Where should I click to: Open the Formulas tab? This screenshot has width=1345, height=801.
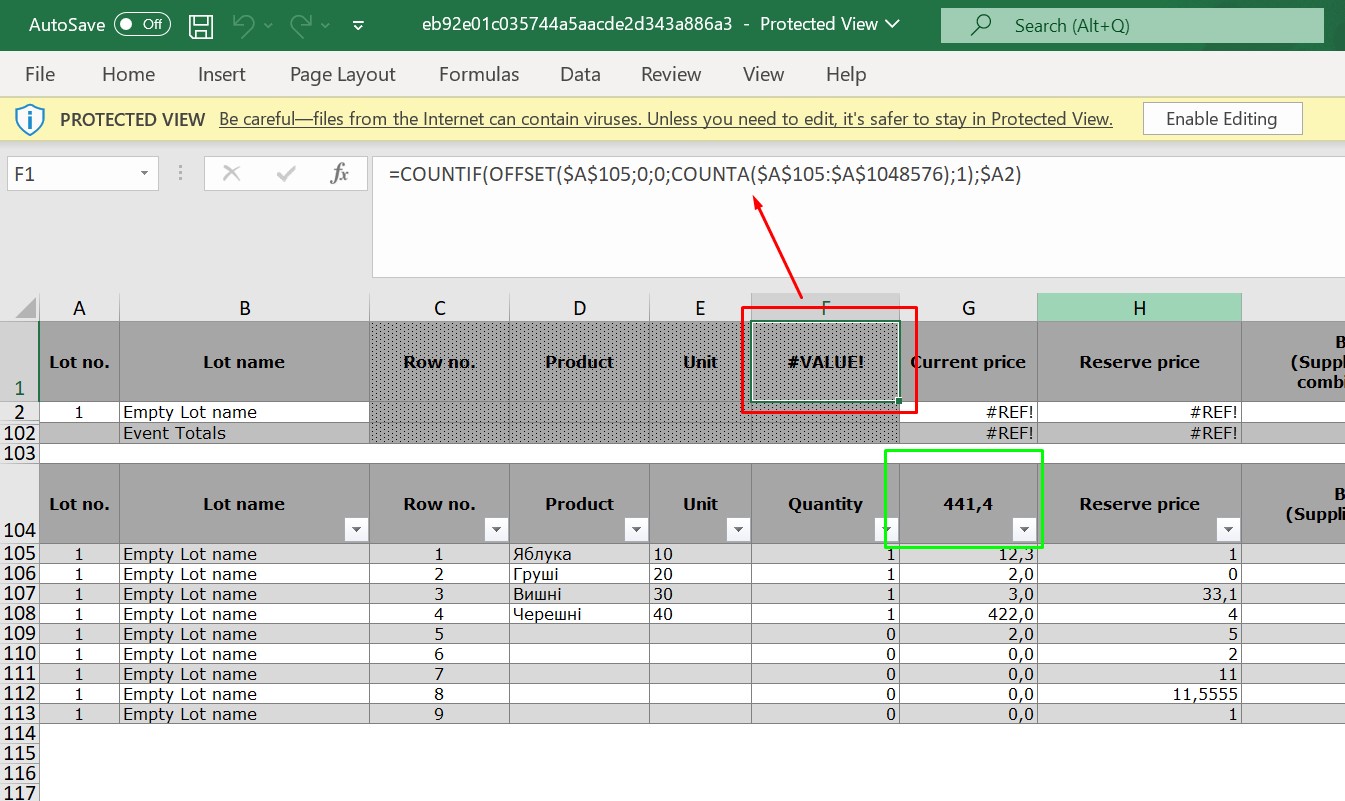coord(479,74)
